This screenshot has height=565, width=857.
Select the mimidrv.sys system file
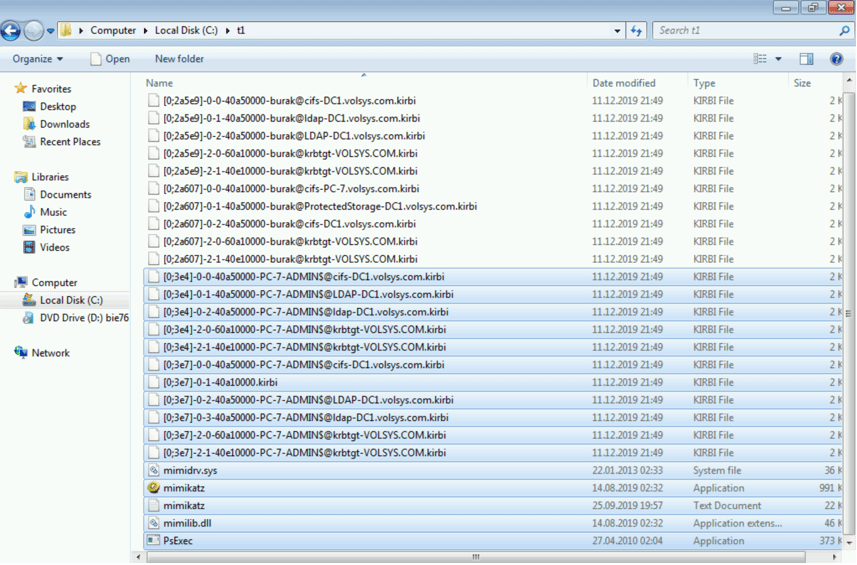pyautogui.click(x=190, y=471)
